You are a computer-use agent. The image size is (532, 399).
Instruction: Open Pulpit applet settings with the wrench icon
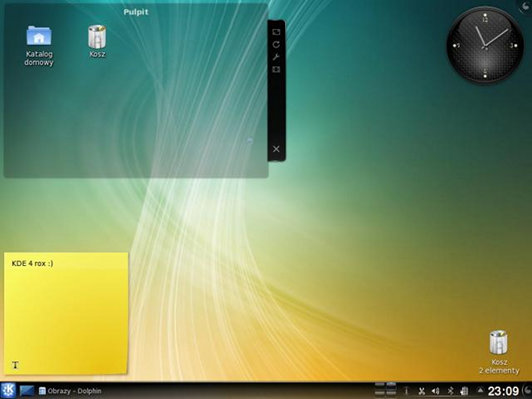[x=276, y=57]
